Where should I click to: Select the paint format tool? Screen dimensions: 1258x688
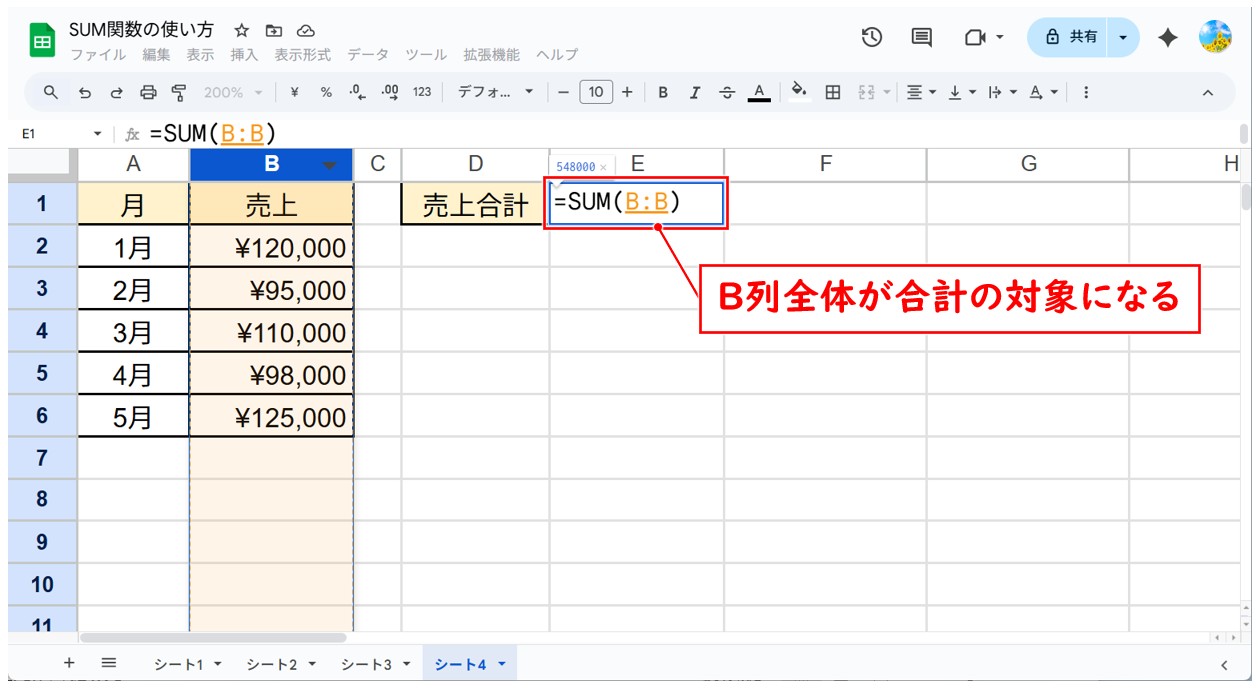tap(179, 92)
